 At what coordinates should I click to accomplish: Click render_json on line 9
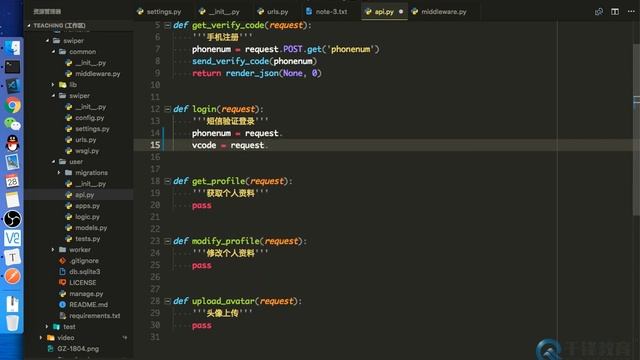(252, 73)
